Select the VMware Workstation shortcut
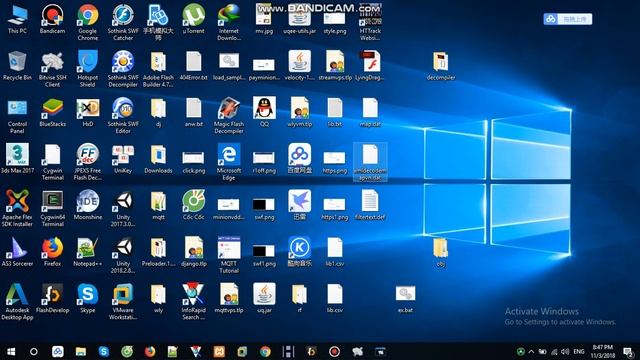The height and width of the screenshot is (360, 640). click(x=123, y=302)
